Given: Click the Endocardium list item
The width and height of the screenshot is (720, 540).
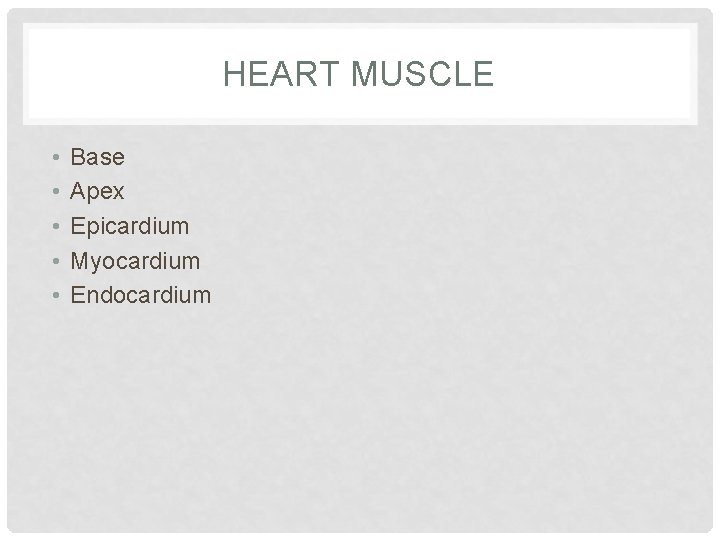Looking at the screenshot, I should (x=141, y=295).
